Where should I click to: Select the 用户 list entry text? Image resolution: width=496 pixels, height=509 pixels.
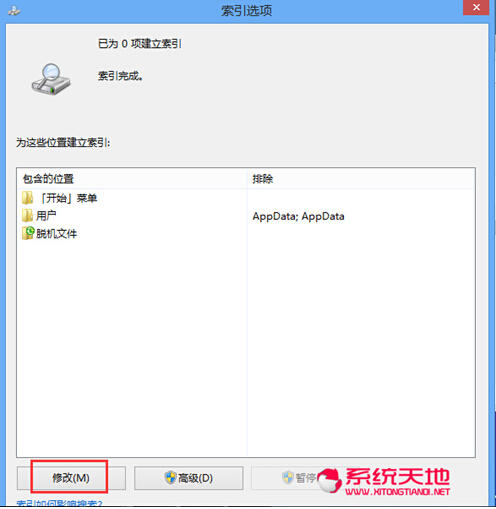click(46, 216)
